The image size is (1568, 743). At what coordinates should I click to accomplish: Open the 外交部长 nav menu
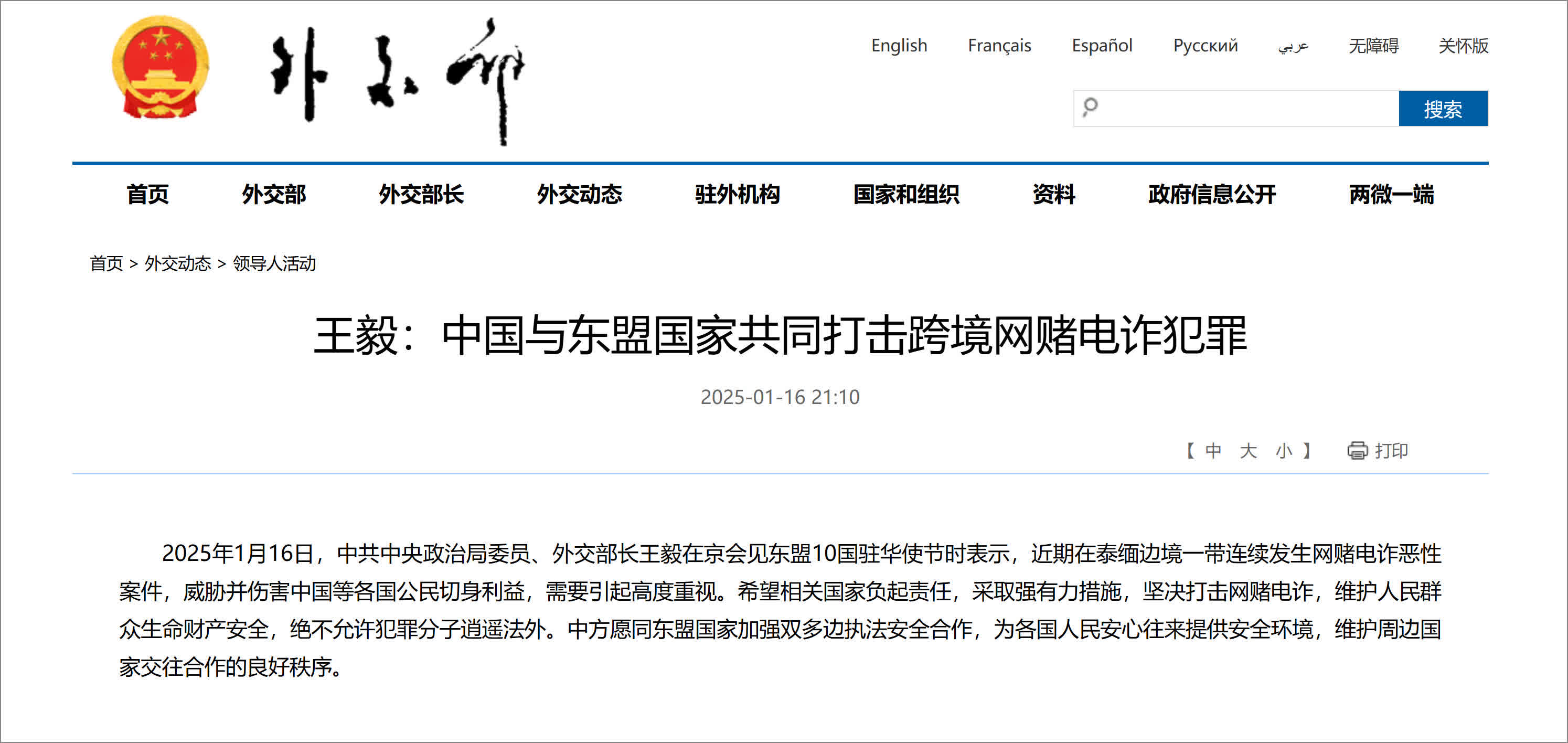421,194
